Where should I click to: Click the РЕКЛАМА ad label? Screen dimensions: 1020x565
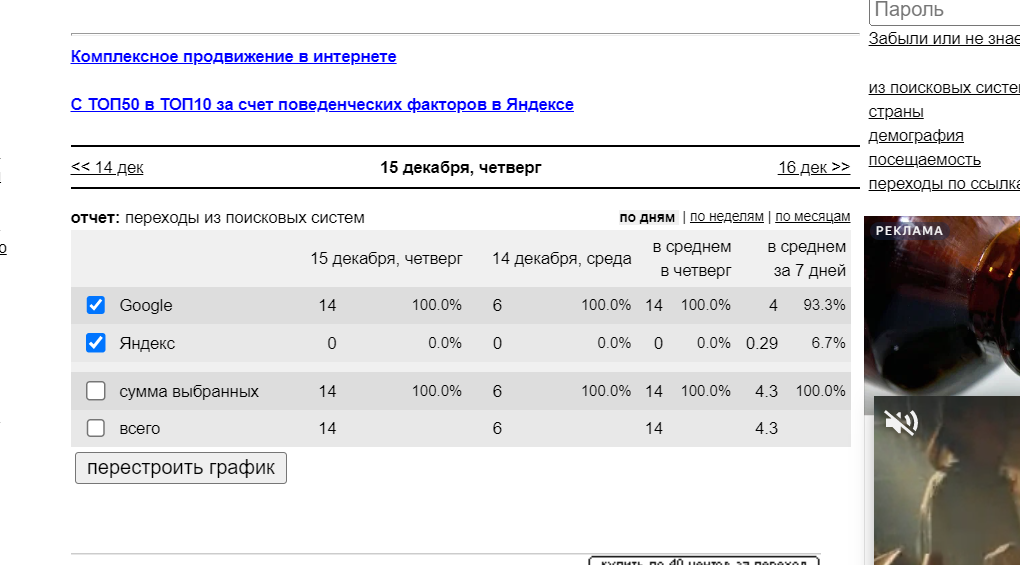(x=909, y=231)
